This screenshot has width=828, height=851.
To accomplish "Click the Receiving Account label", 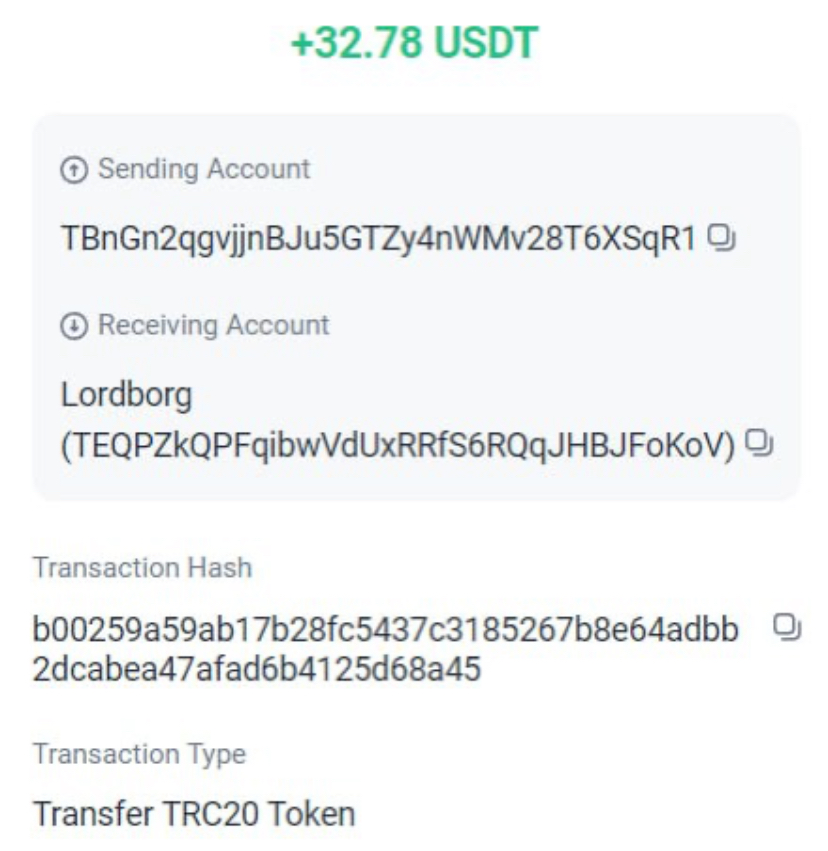I will click(x=213, y=325).
